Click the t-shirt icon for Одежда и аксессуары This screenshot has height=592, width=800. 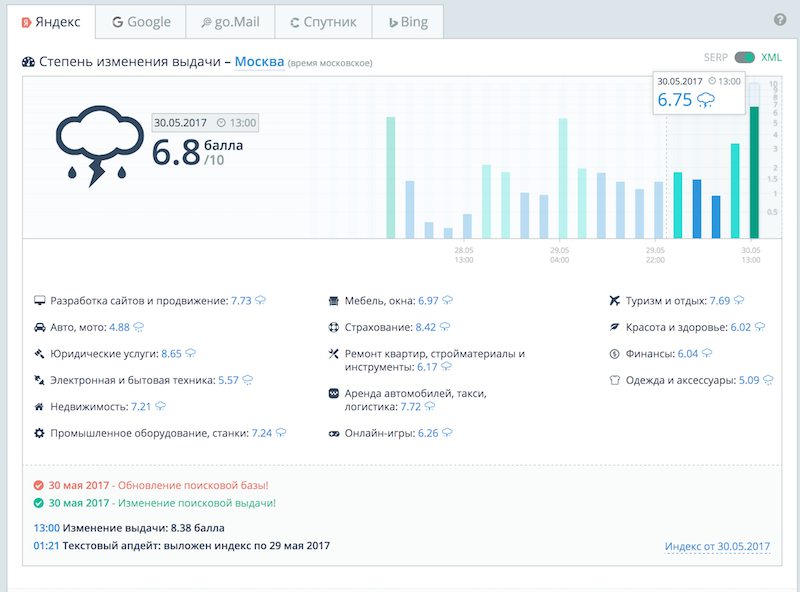615,381
